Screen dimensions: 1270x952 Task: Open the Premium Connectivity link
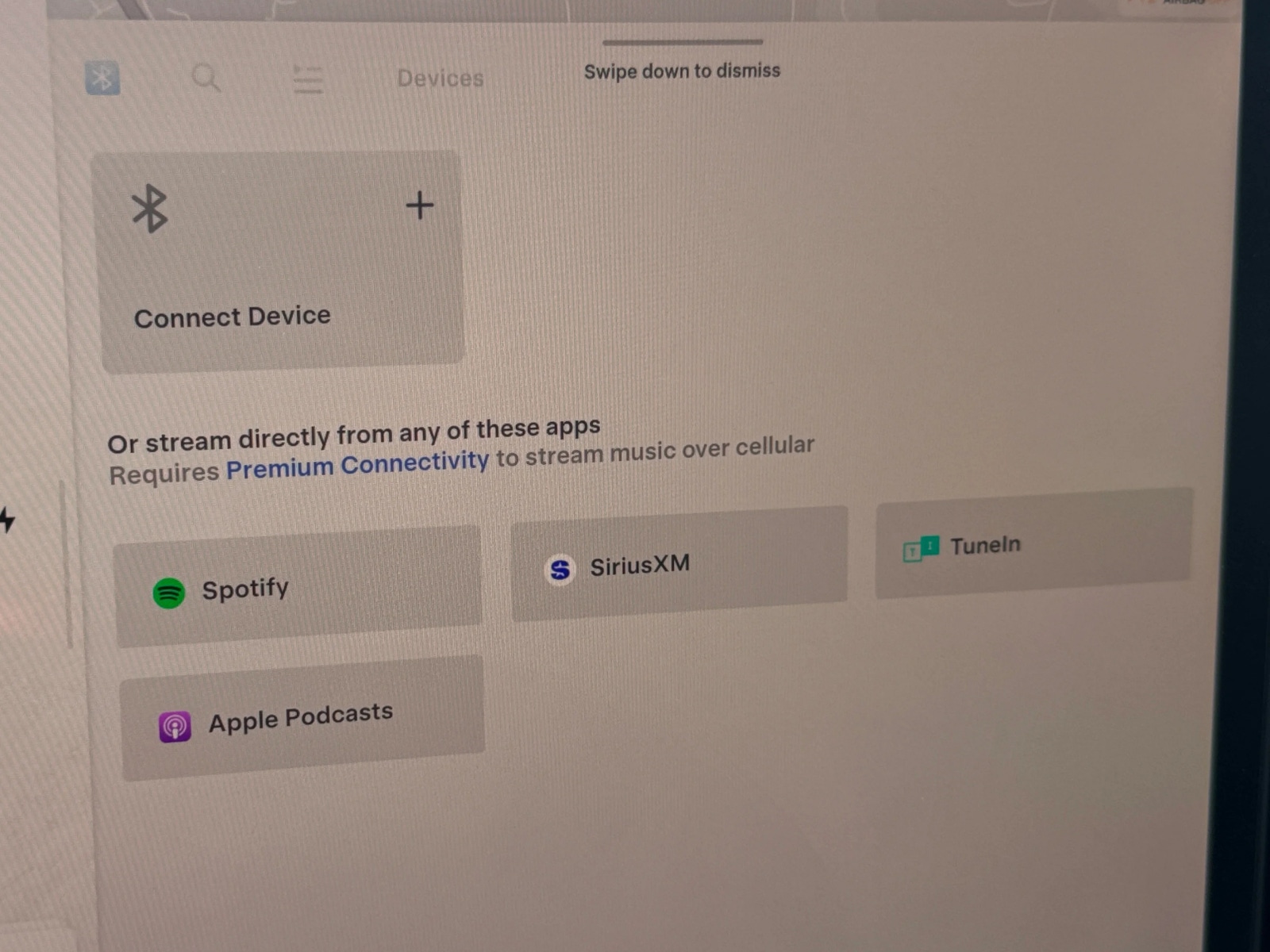[357, 465]
